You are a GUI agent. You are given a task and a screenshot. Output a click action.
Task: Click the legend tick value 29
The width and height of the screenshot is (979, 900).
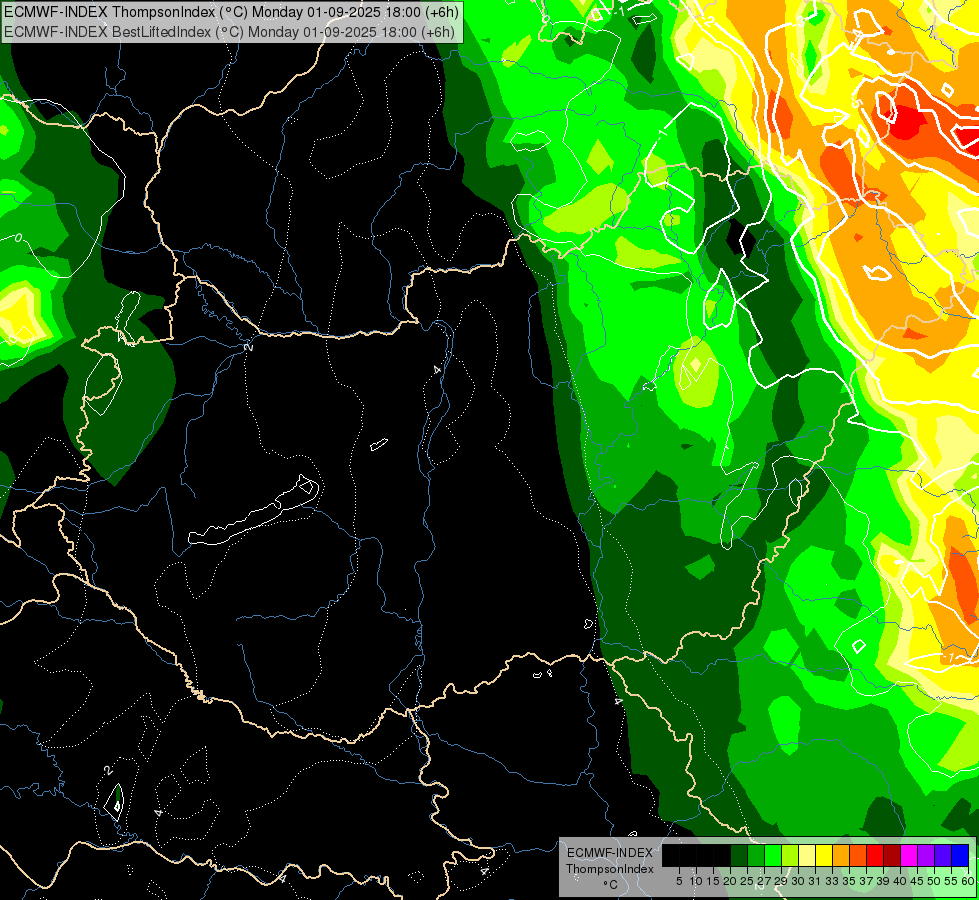coord(781,881)
